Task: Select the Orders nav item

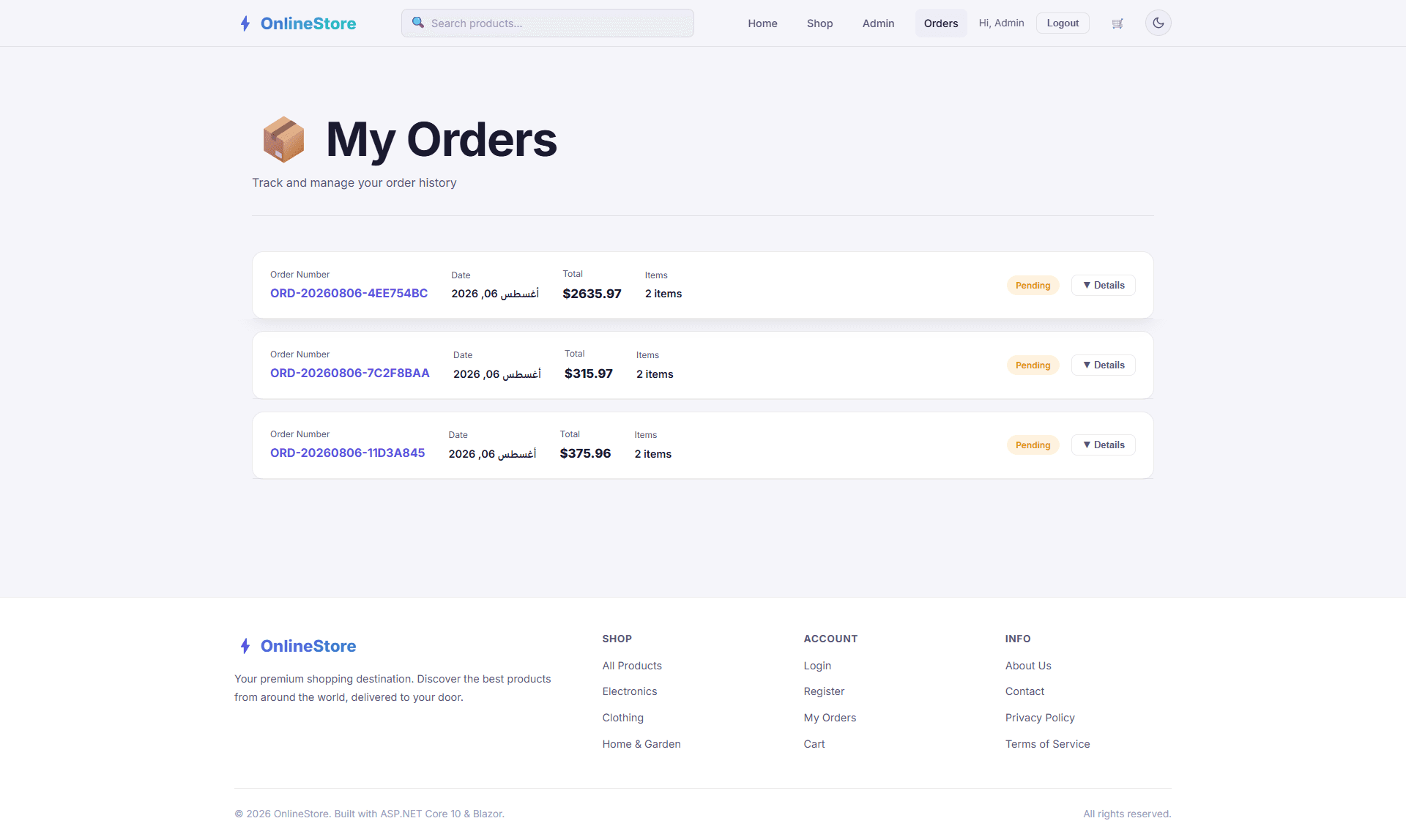Action: coord(941,23)
